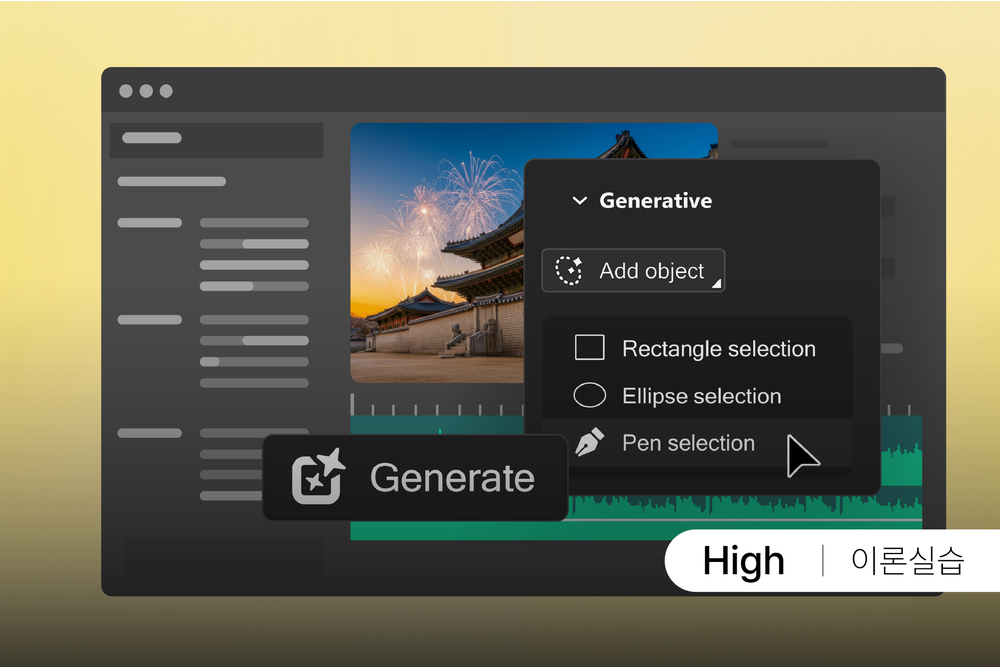Click the leftmost window control dot
Image resolution: width=1000 pixels, height=667 pixels.
tap(126, 91)
